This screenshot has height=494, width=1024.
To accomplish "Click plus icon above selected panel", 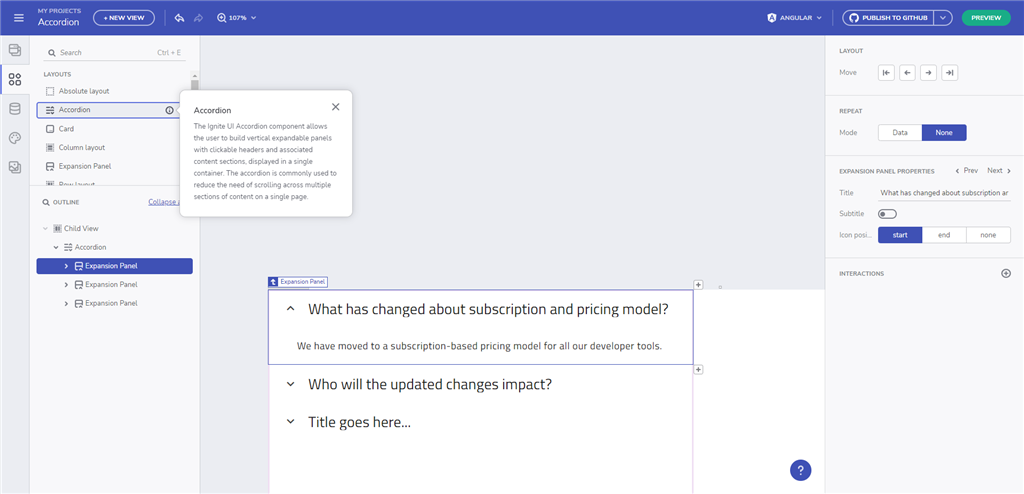I will (698, 284).
